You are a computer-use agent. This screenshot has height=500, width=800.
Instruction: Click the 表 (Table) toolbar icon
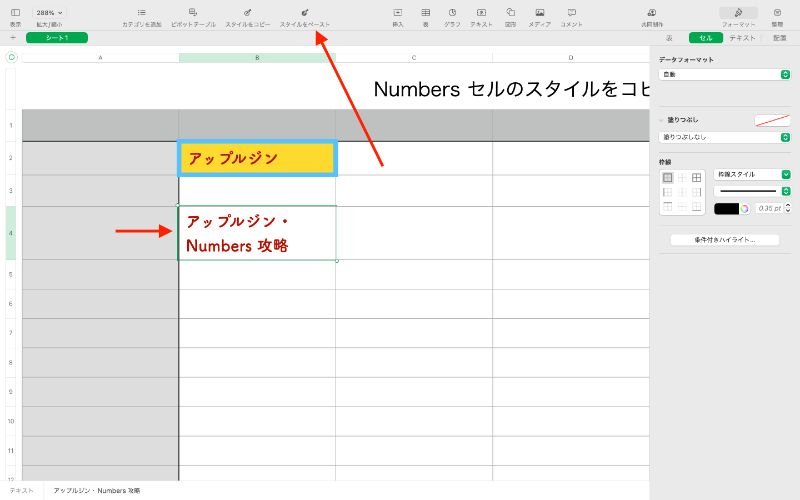[x=426, y=12]
